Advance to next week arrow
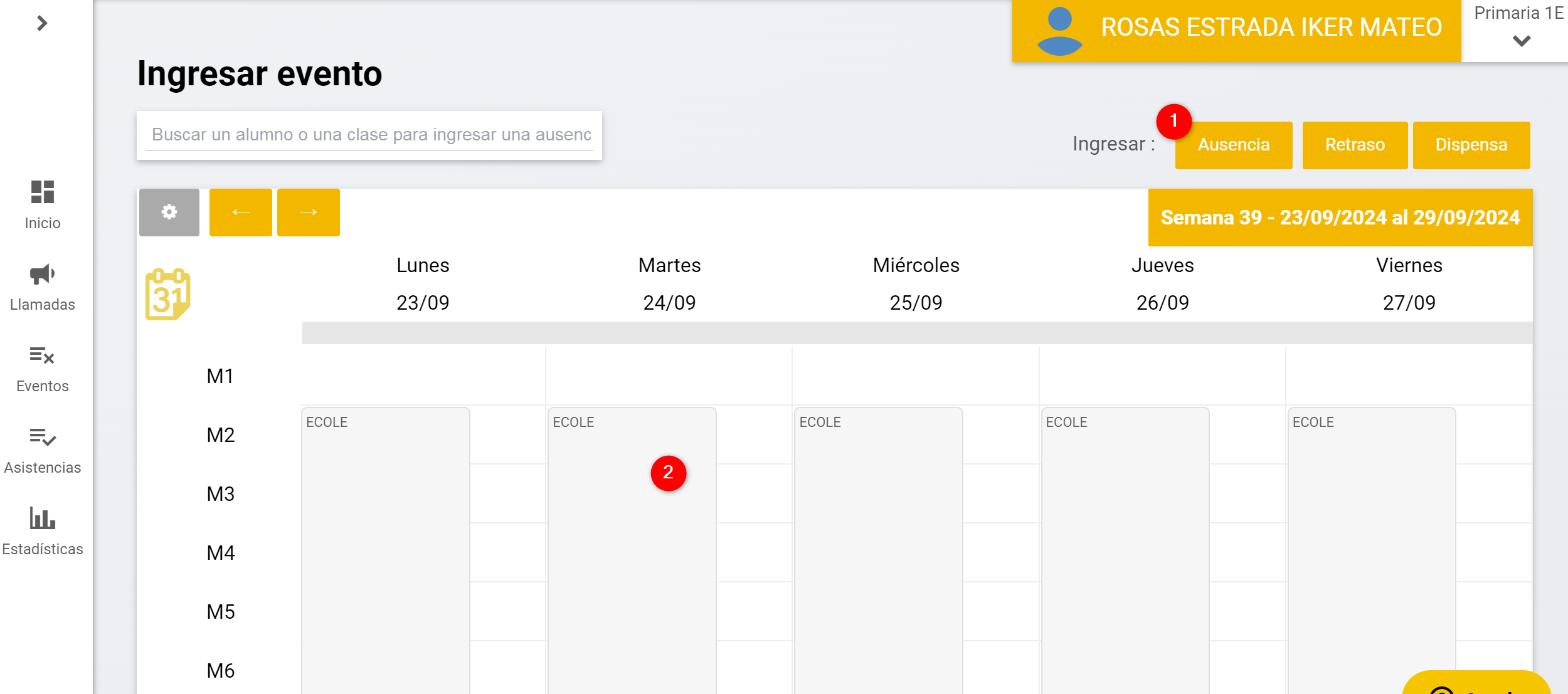1568x694 pixels. (309, 213)
